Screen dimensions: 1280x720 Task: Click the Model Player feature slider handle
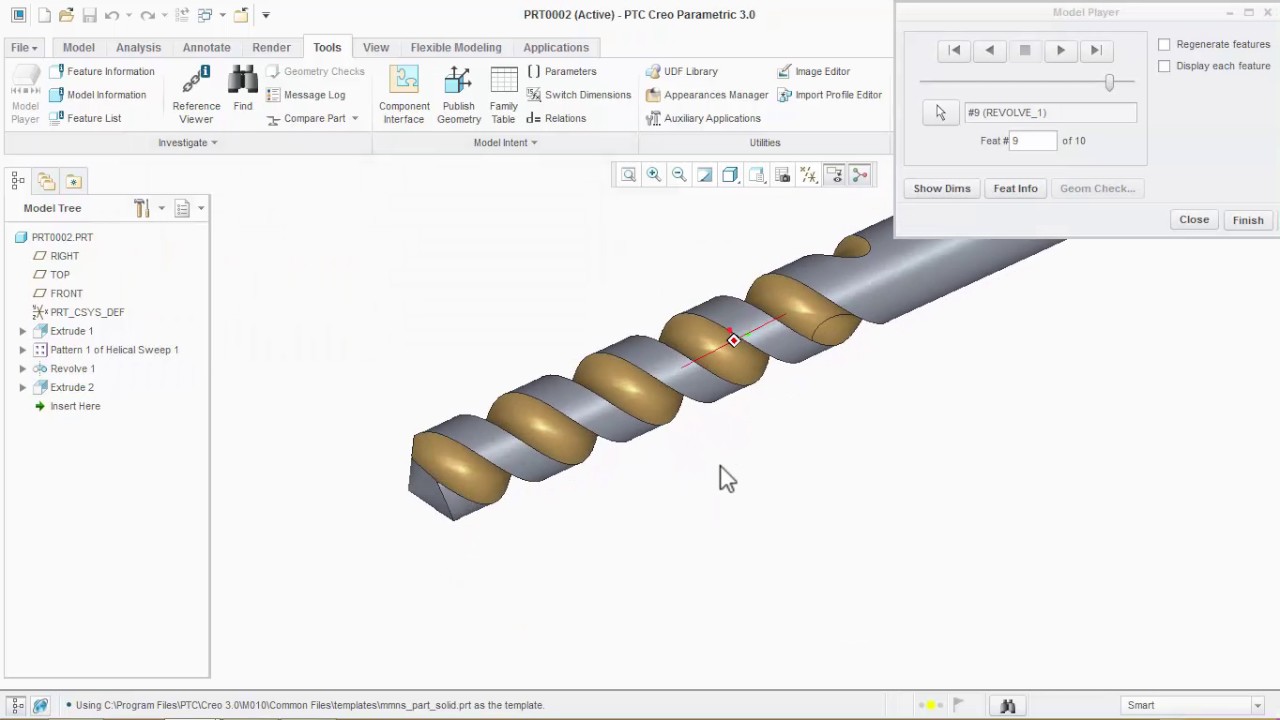1109,82
